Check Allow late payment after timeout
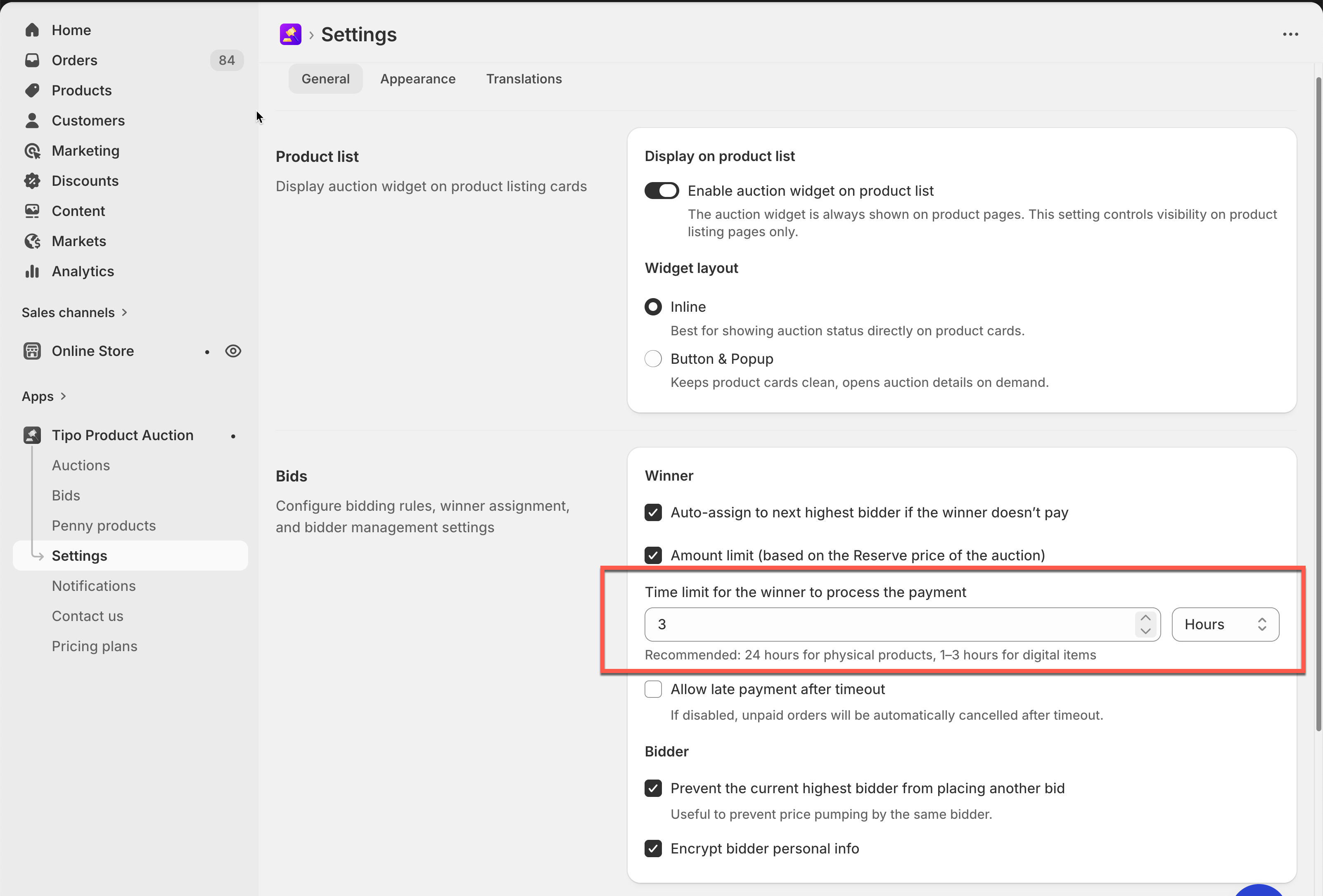 [653, 689]
